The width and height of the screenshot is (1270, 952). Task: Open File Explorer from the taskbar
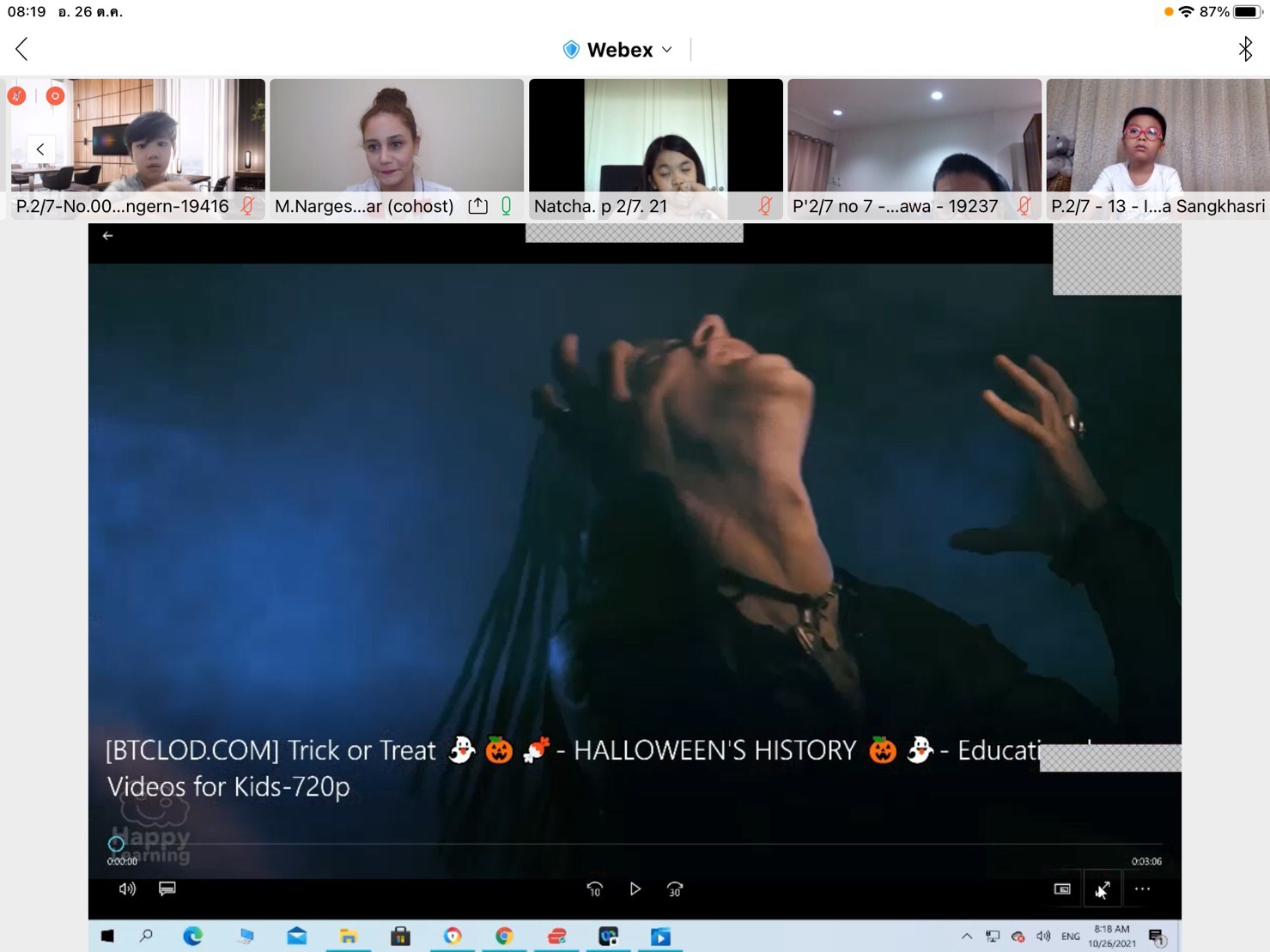tap(349, 936)
